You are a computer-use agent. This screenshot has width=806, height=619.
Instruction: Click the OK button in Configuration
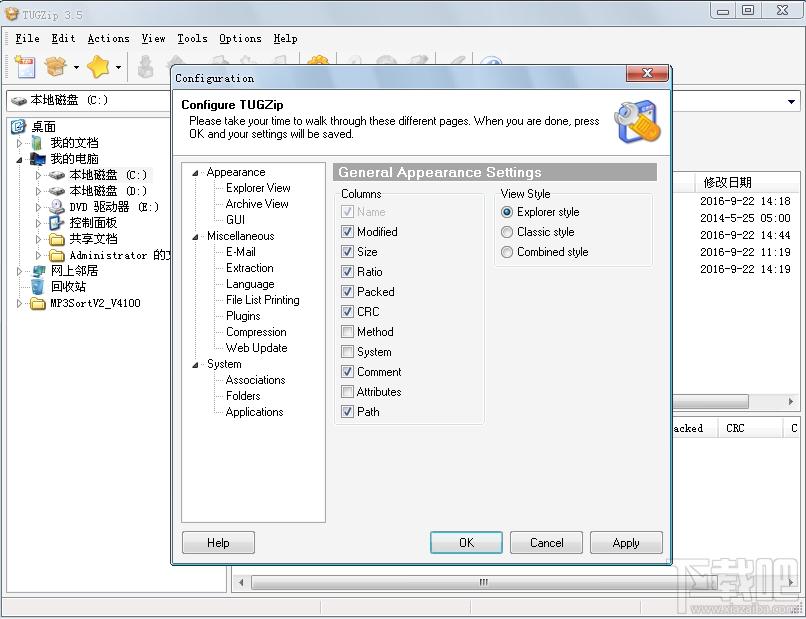(x=466, y=543)
